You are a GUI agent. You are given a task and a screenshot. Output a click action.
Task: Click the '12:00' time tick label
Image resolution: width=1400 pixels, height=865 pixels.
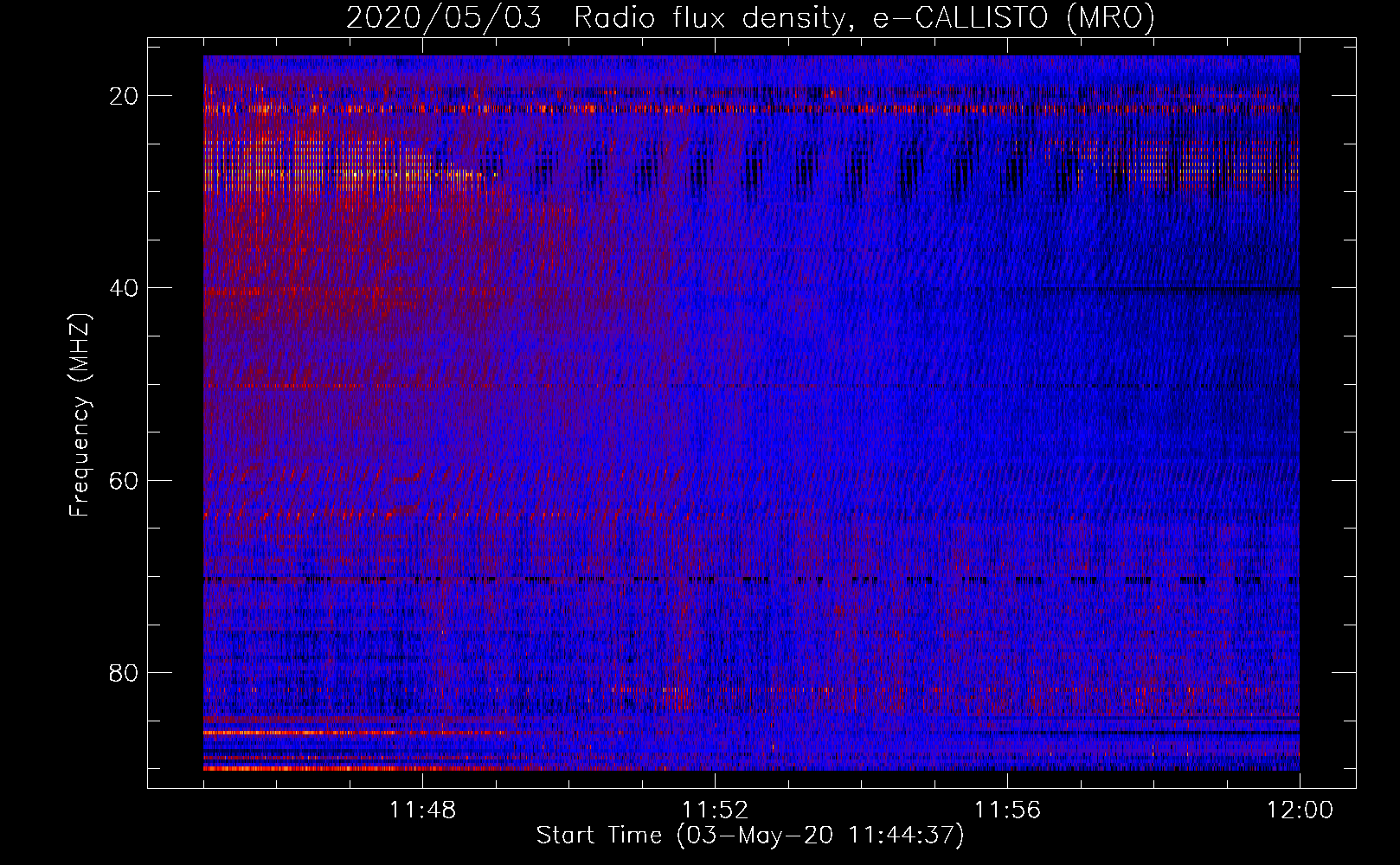pos(1300,811)
